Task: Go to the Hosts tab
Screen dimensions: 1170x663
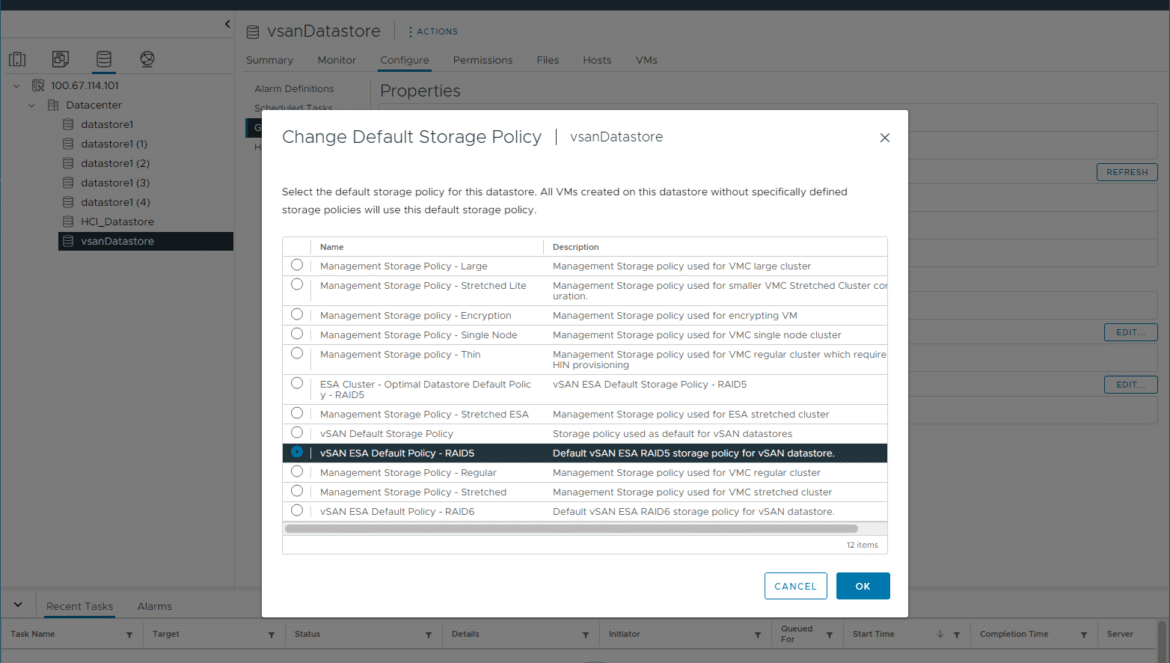Action: tap(597, 60)
